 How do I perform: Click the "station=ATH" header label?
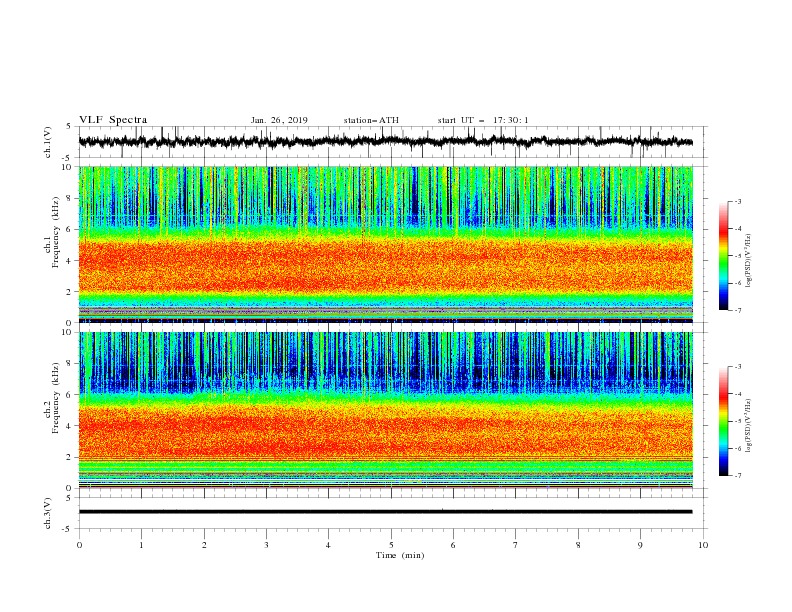(371, 120)
